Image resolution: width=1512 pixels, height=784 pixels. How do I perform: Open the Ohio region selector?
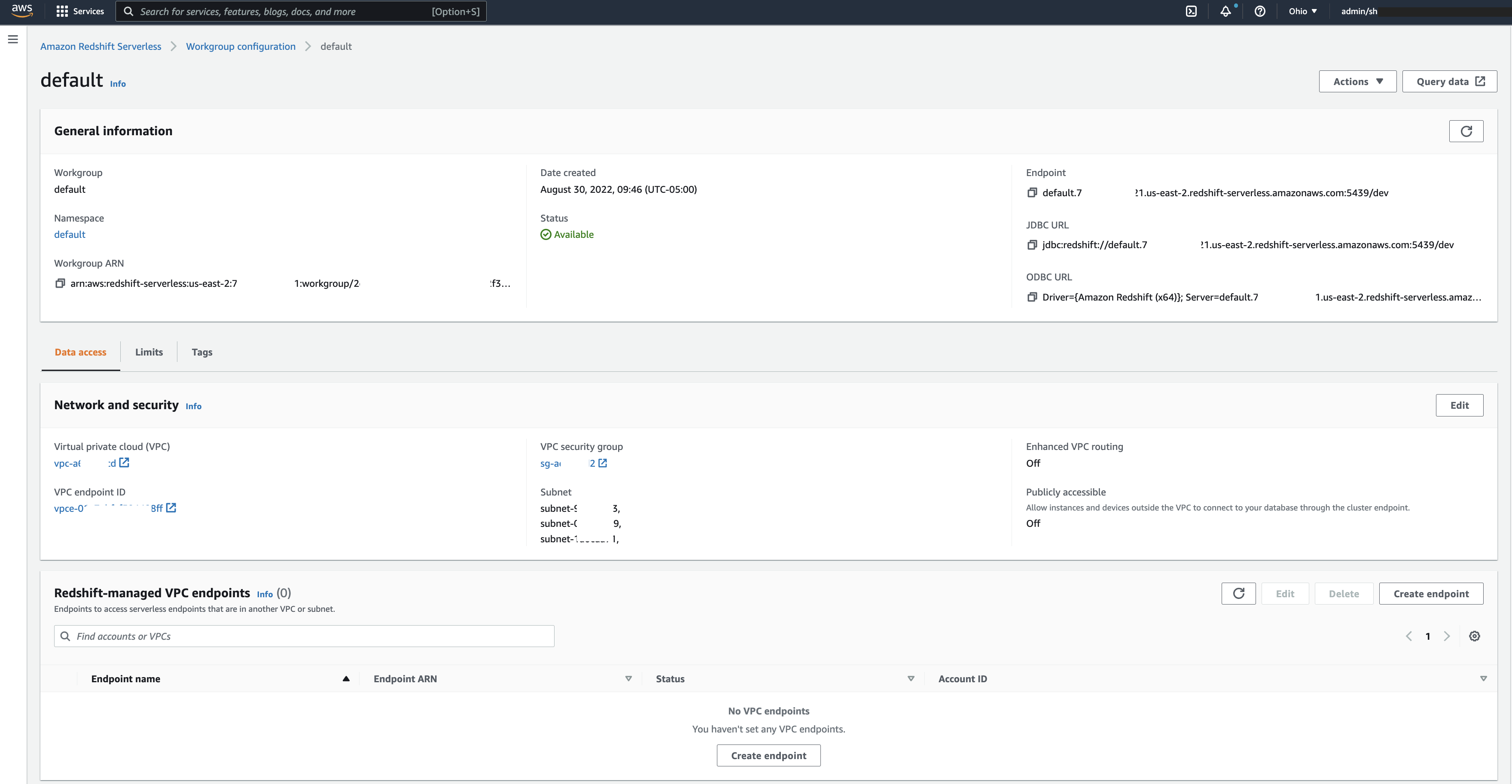click(1302, 11)
